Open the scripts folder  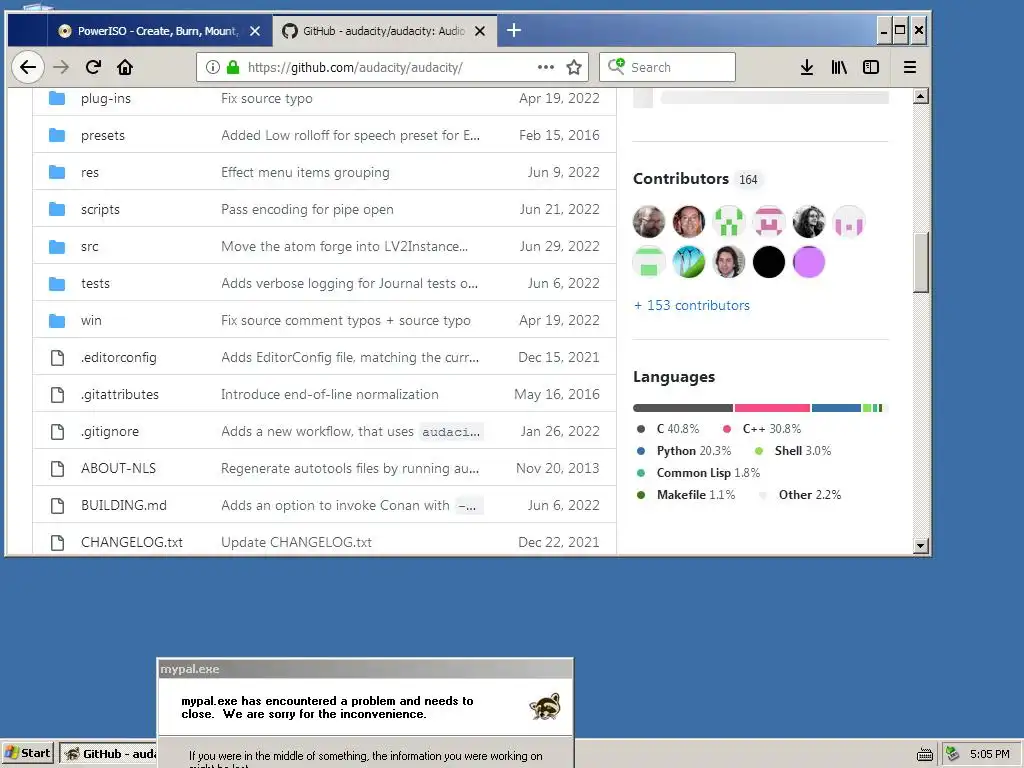click(100, 210)
